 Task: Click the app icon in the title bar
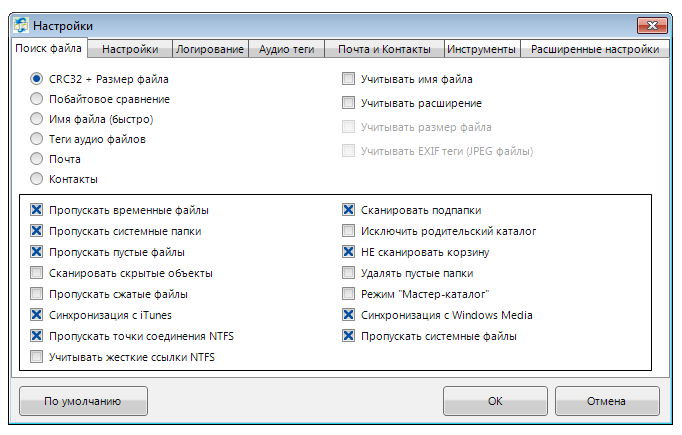(x=20, y=25)
